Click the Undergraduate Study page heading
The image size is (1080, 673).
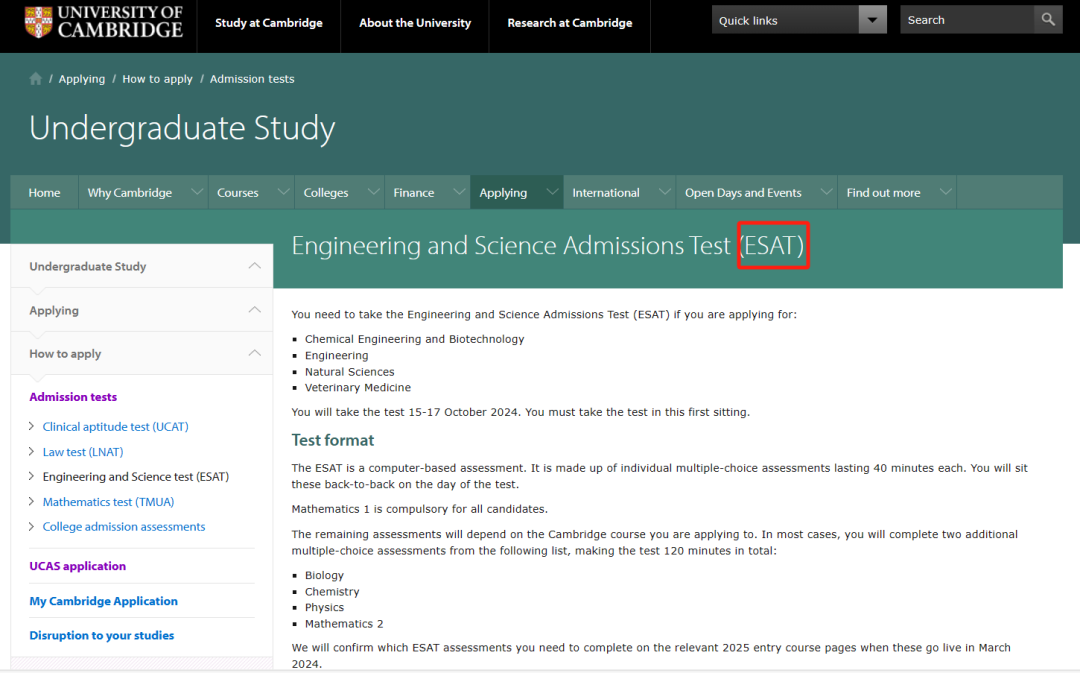183,128
